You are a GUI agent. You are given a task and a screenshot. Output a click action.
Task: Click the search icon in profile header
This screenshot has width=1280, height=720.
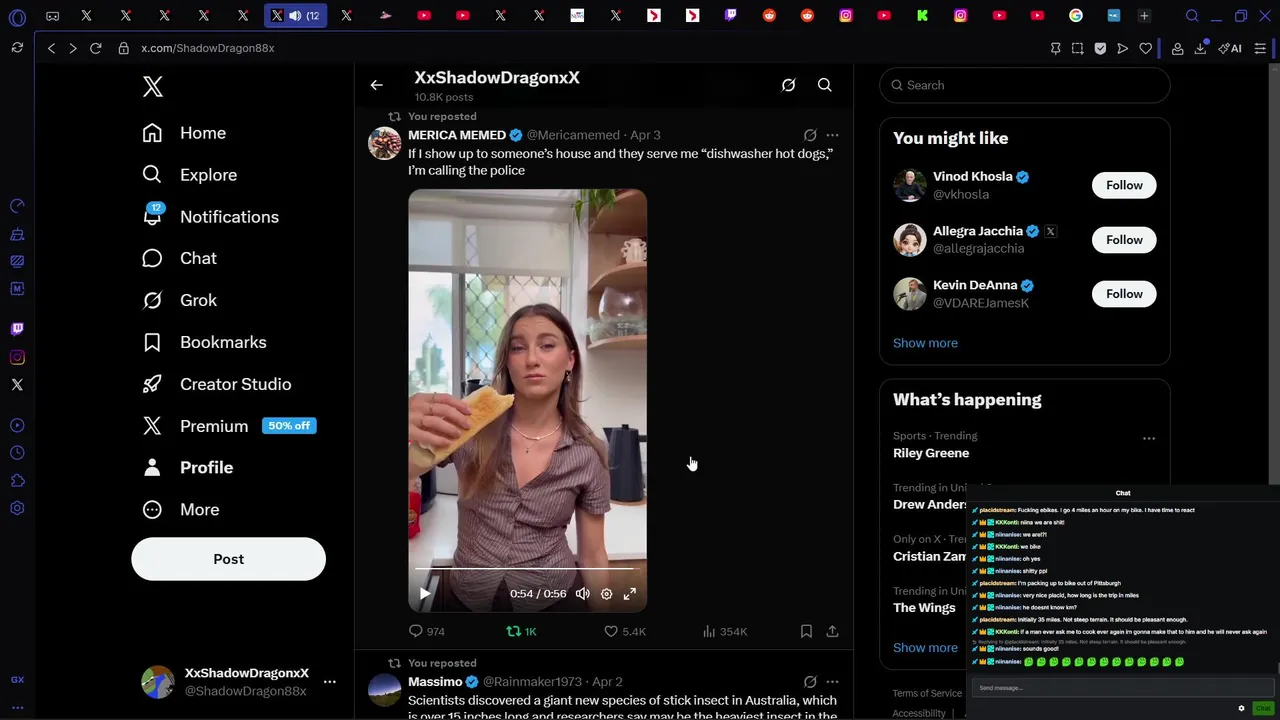click(824, 85)
